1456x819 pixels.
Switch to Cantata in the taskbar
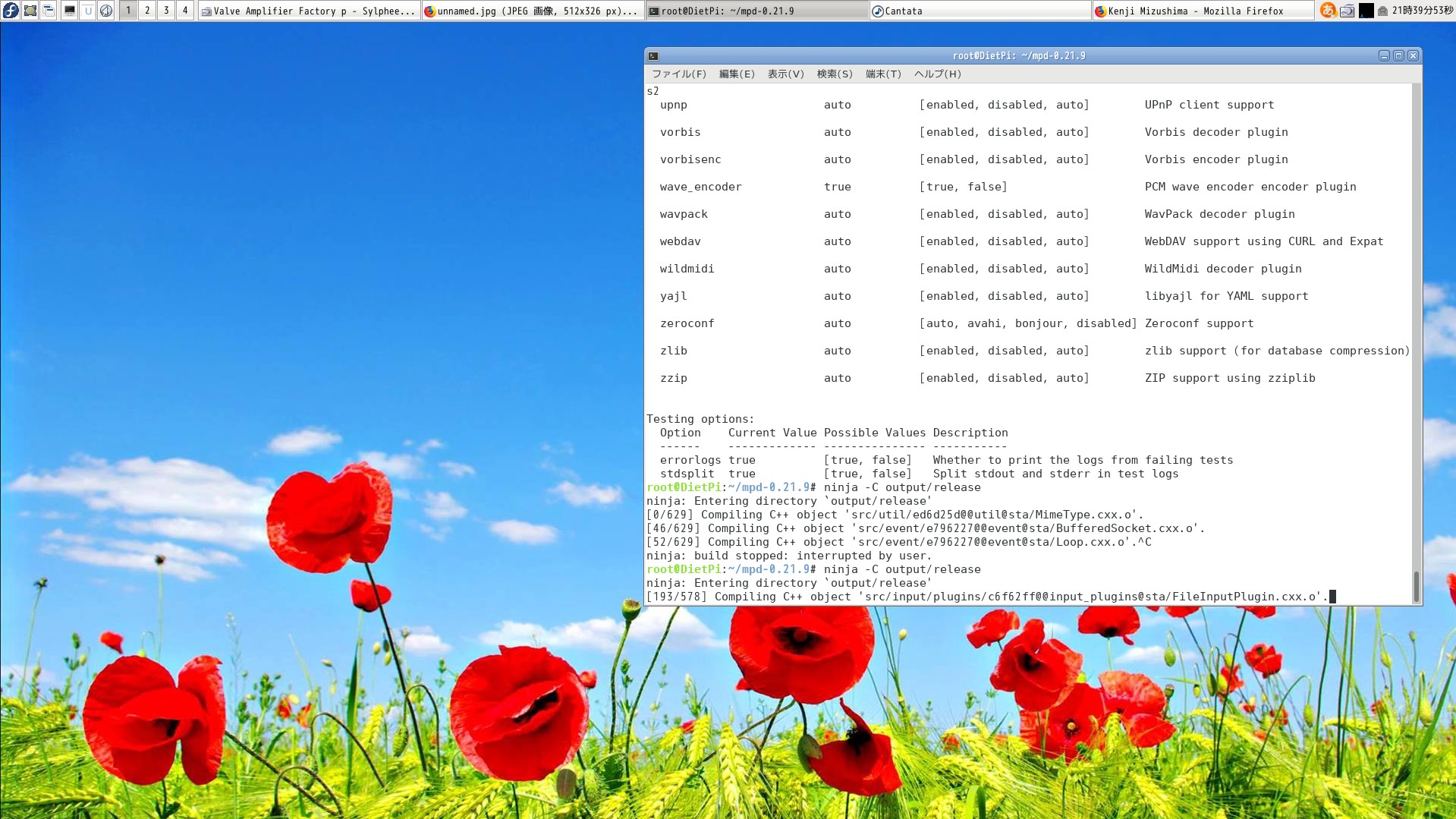pos(980,11)
